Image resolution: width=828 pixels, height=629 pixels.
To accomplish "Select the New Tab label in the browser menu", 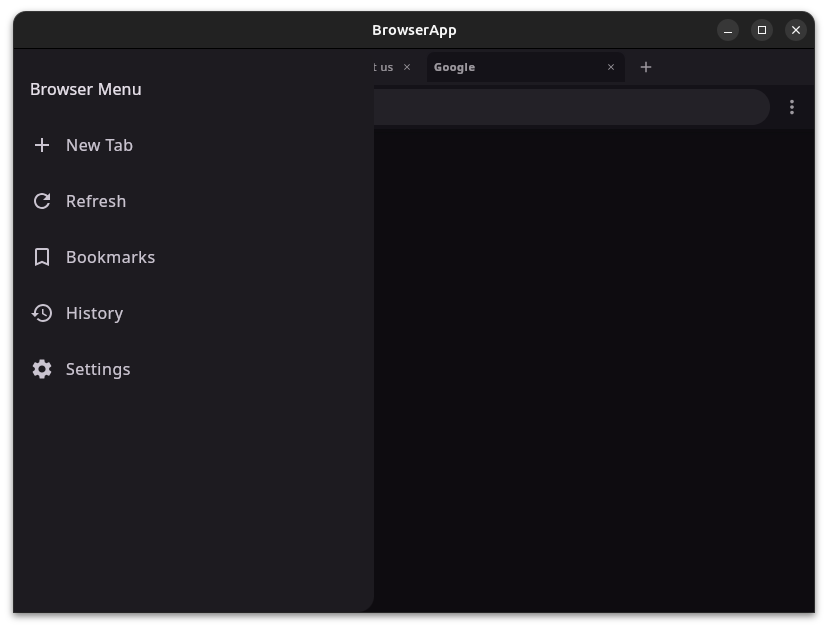I will (99, 145).
